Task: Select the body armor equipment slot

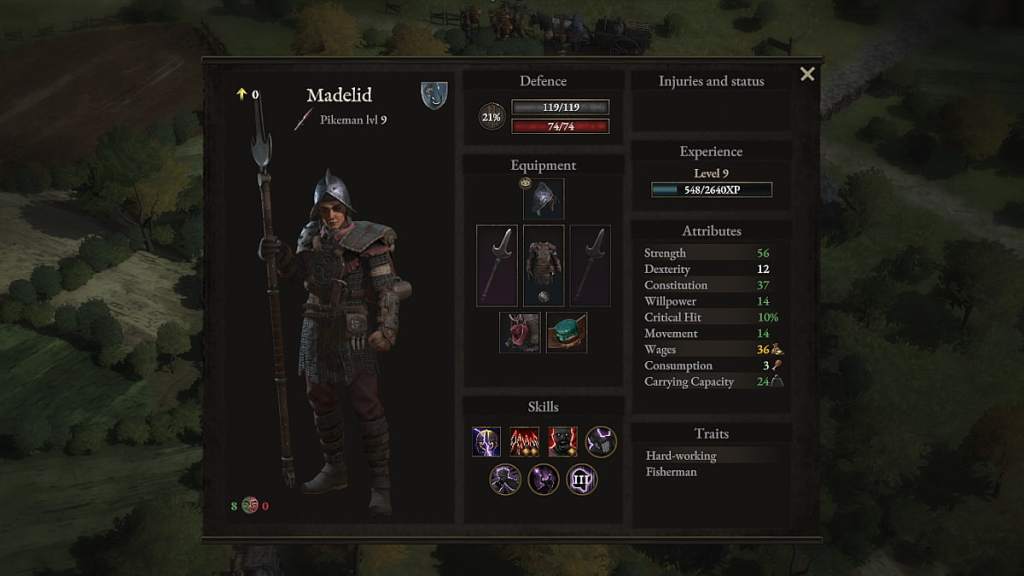Action: (x=543, y=266)
